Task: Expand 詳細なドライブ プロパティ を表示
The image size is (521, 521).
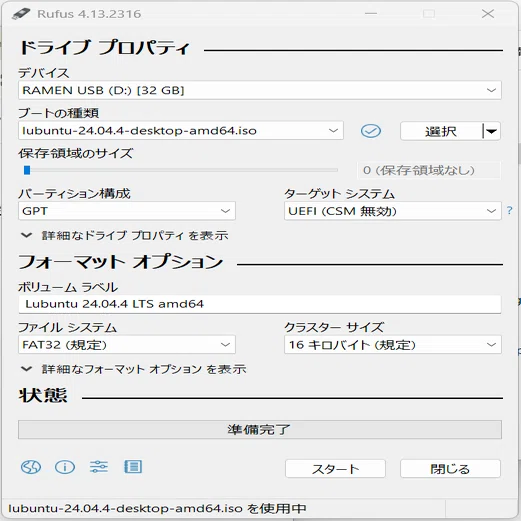Action: [125, 235]
